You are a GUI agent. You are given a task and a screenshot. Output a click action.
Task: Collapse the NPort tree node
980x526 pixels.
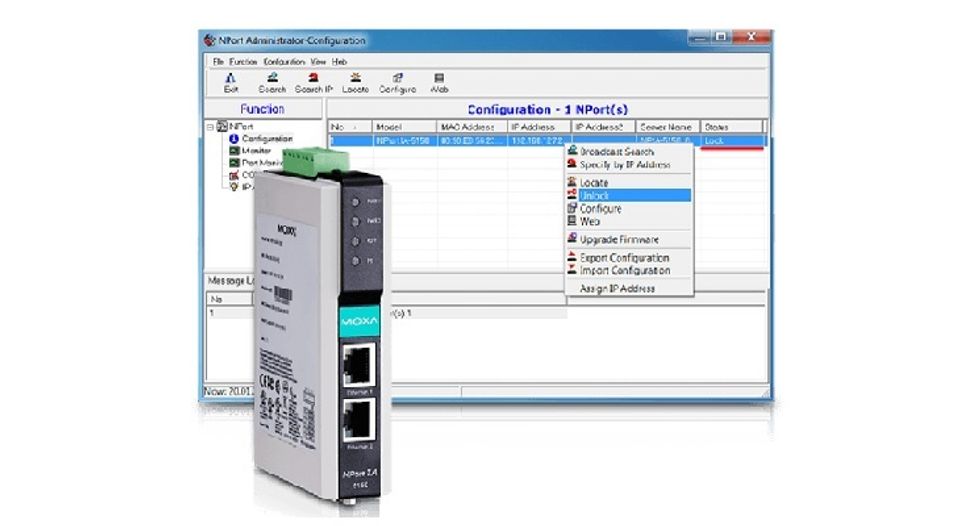[x=211, y=127]
